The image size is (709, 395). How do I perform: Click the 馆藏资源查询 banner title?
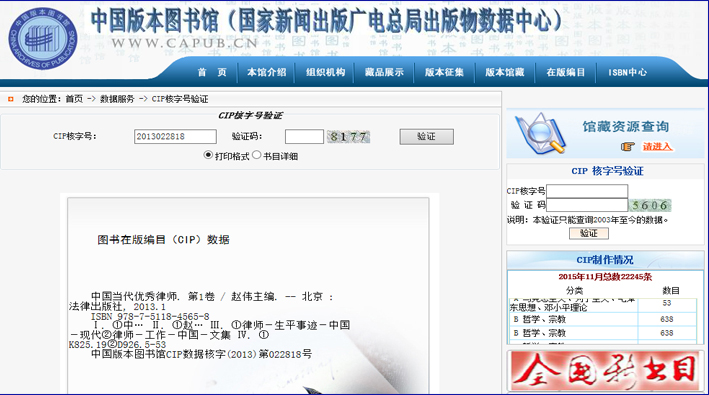[x=625, y=127]
